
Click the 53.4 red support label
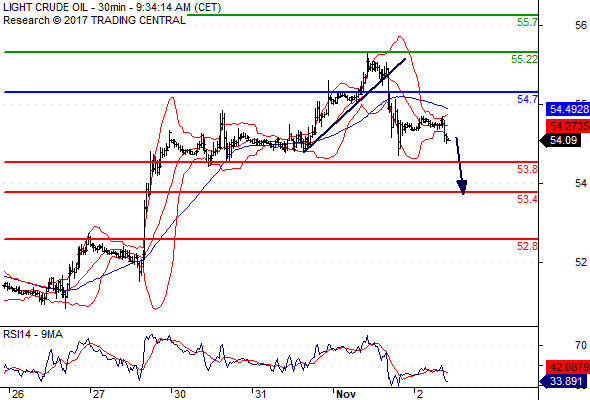tap(527, 199)
